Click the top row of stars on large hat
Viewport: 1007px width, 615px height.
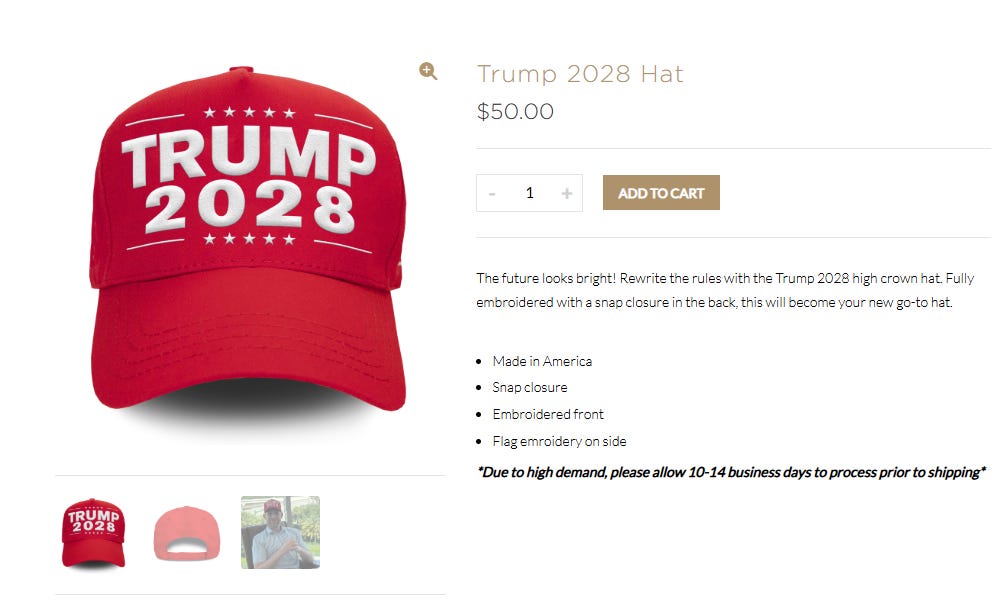[249, 113]
